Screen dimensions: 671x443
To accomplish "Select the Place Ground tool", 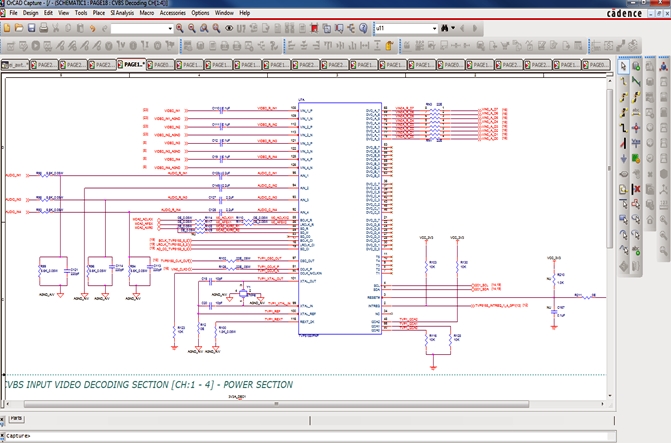I will pos(623,158).
